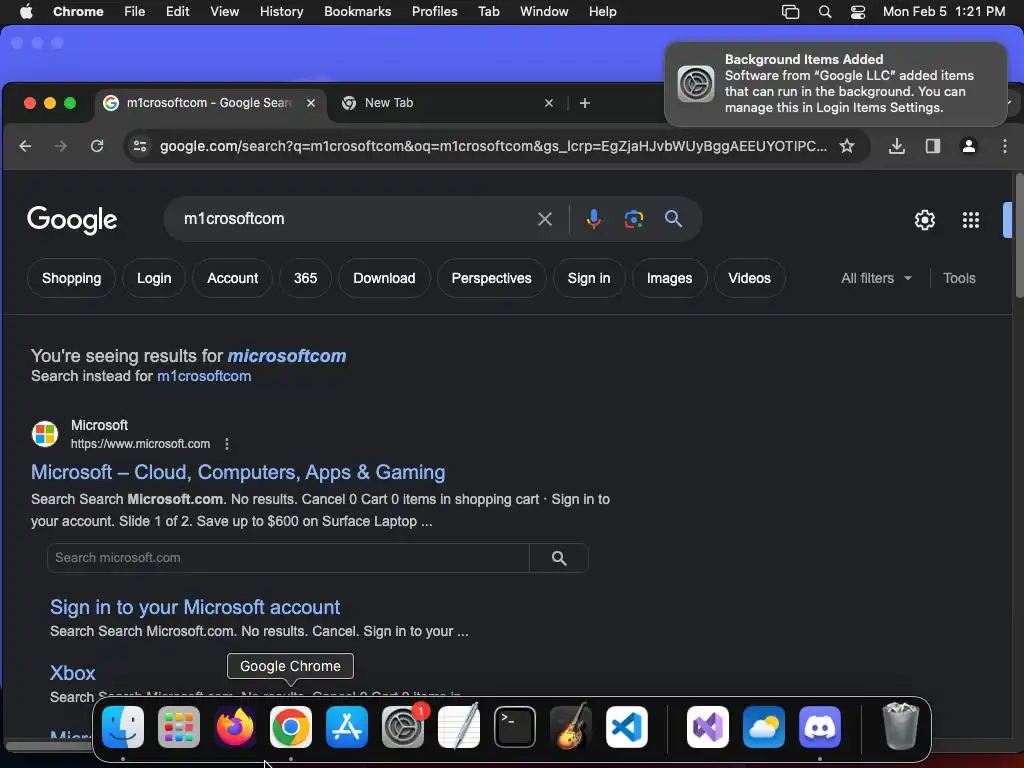The height and width of the screenshot is (768, 1024).
Task: Click the Chrome address bar URL
Action: [x=493, y=146]
